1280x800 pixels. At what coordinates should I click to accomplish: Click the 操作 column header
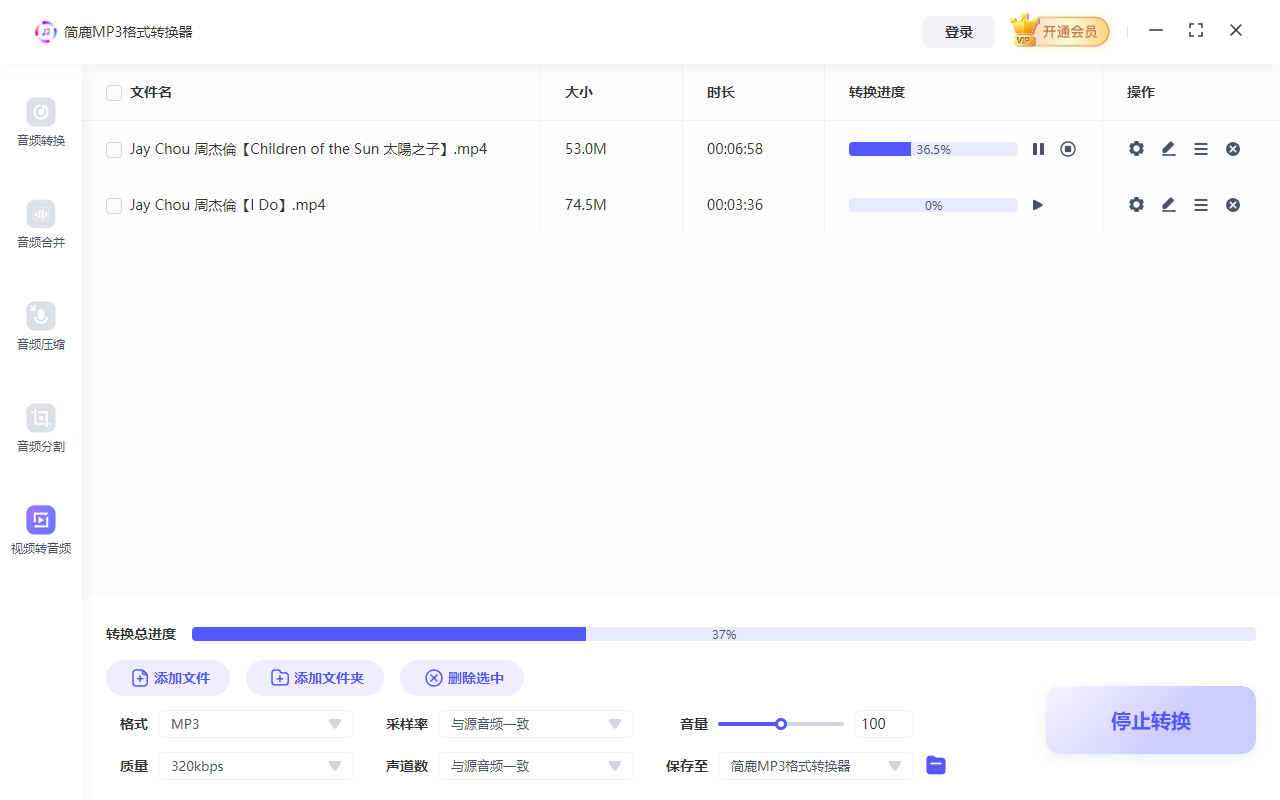(x=1141, y=92)
